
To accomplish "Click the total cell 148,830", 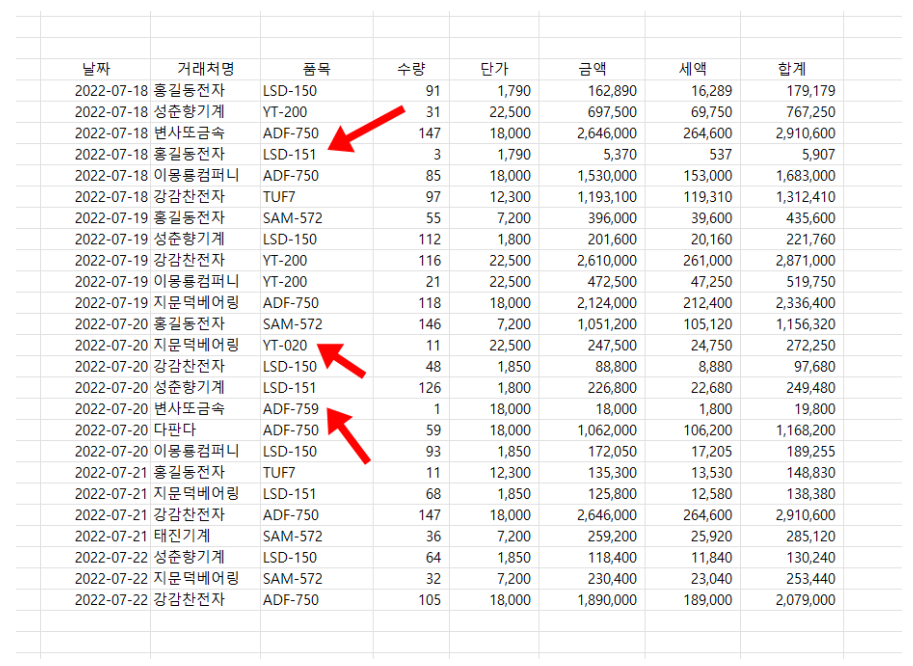I will click(x=792, y=473).
